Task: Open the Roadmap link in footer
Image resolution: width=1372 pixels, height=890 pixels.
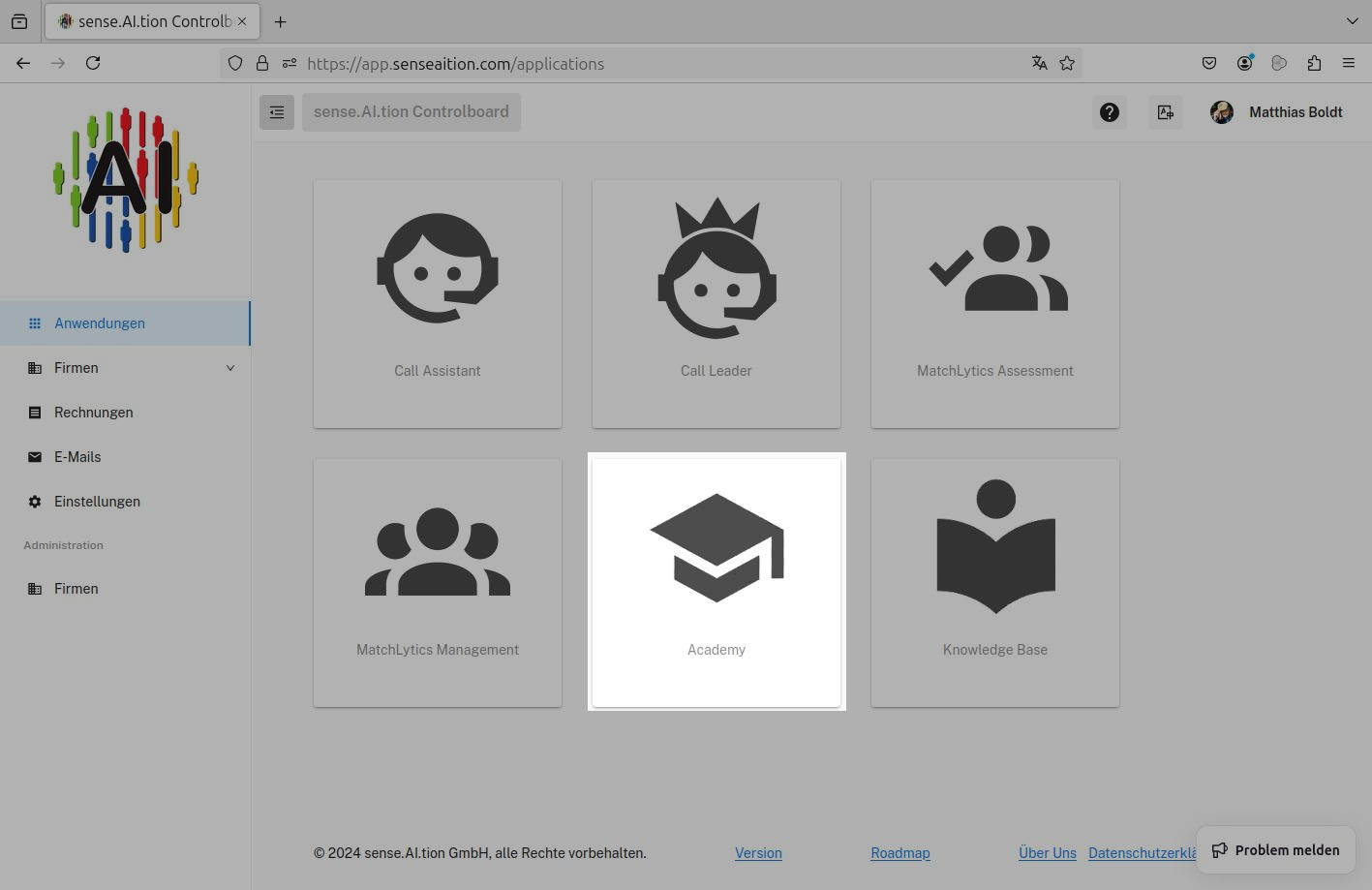Action: pyautogui.click(x=900, y=853)
